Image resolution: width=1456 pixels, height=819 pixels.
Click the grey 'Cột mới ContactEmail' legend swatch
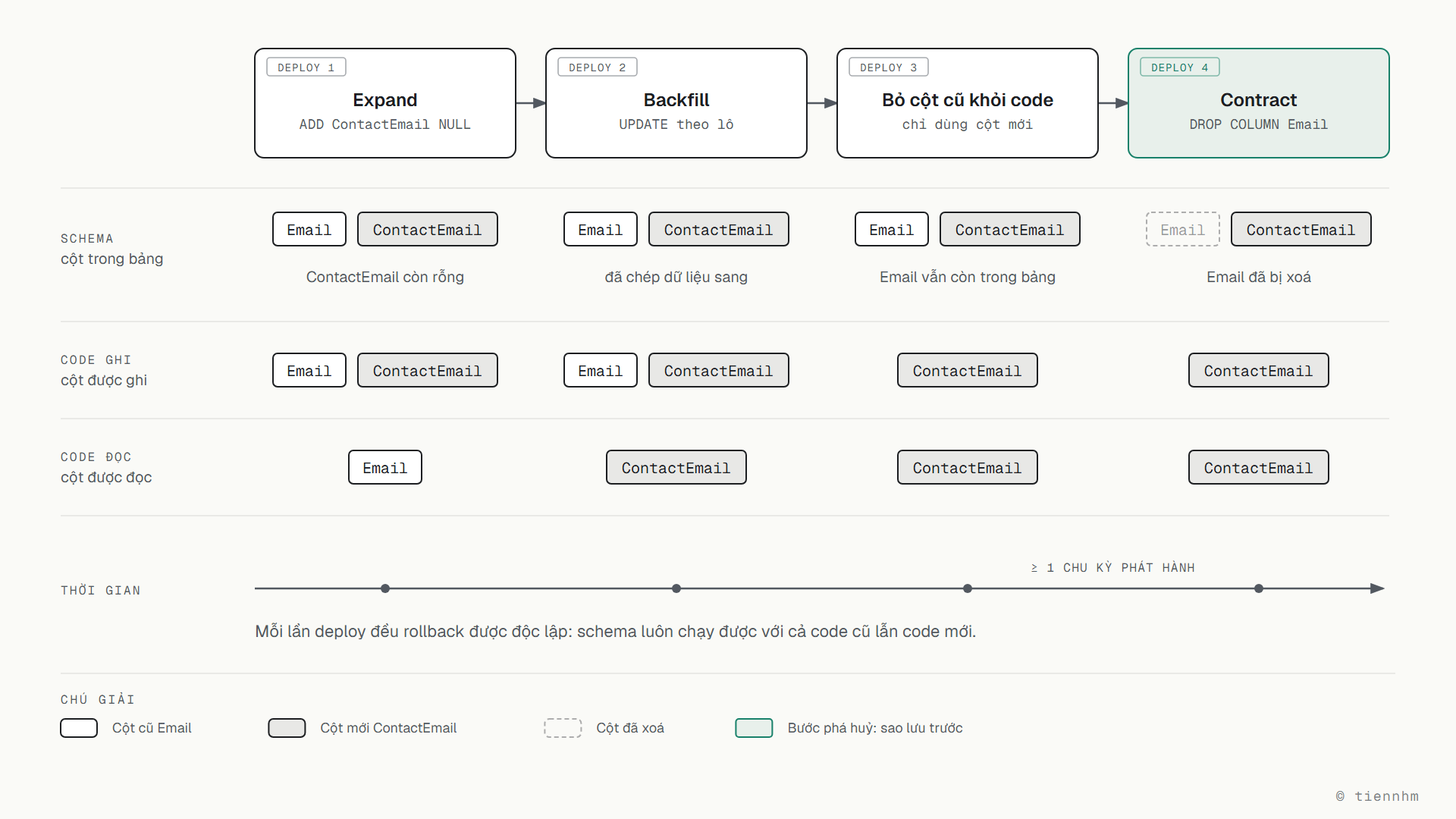[x=287, y=728]
